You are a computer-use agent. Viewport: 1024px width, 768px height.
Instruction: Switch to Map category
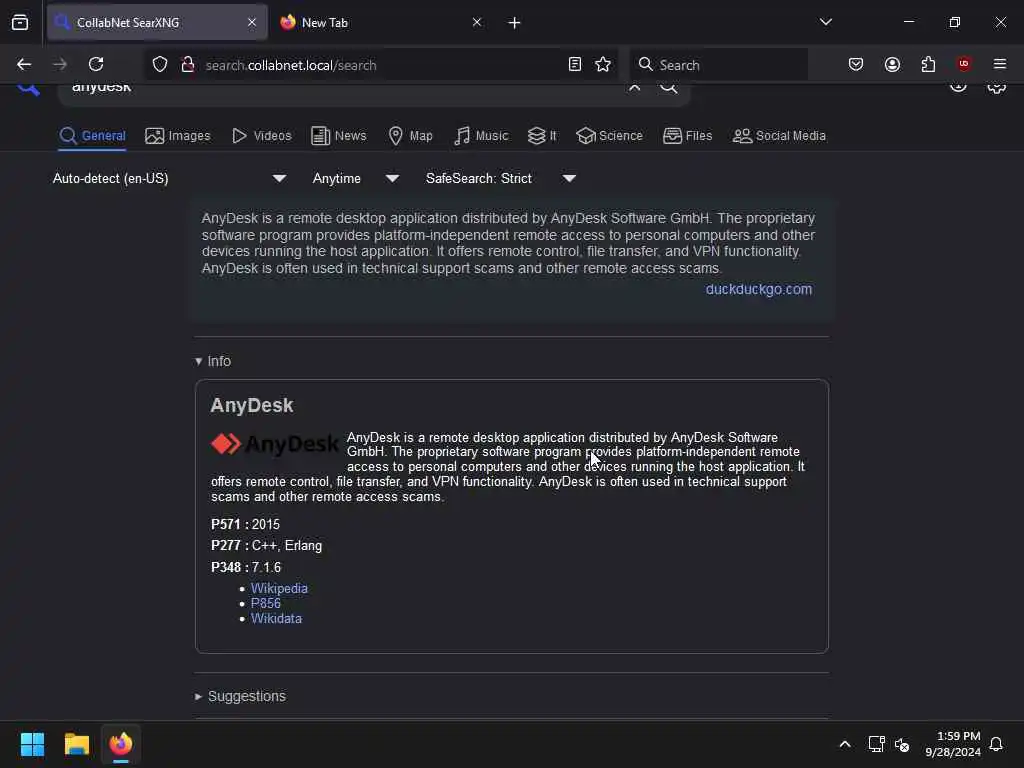[411, 136]
